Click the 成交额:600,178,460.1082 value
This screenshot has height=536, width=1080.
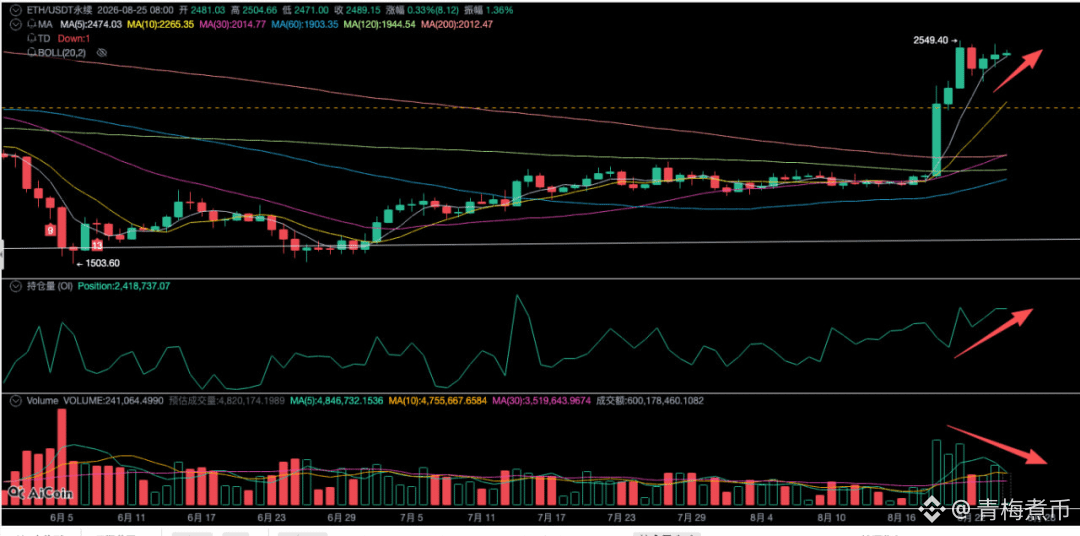(649, 400)
